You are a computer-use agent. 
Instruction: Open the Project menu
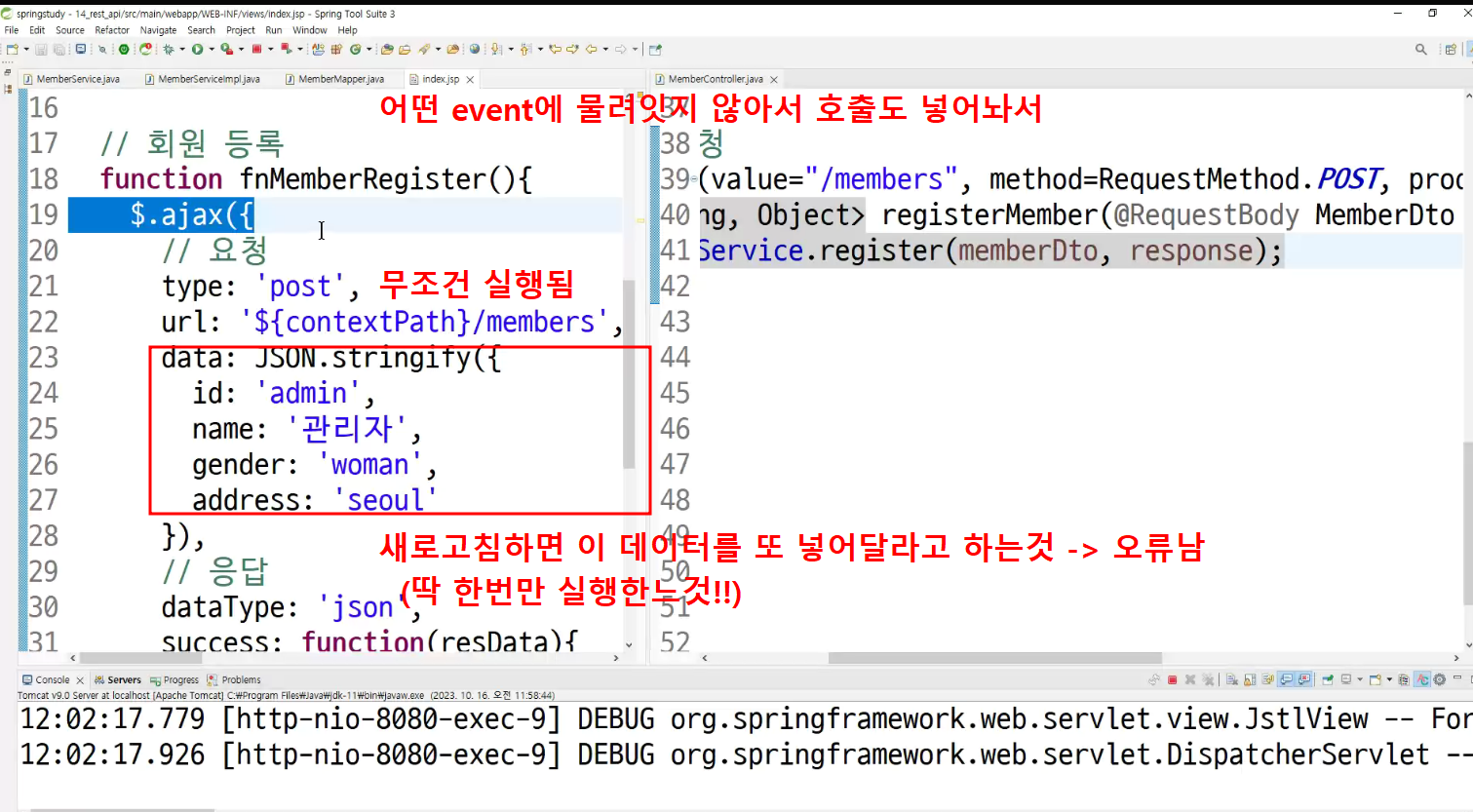tap(240, 30)
